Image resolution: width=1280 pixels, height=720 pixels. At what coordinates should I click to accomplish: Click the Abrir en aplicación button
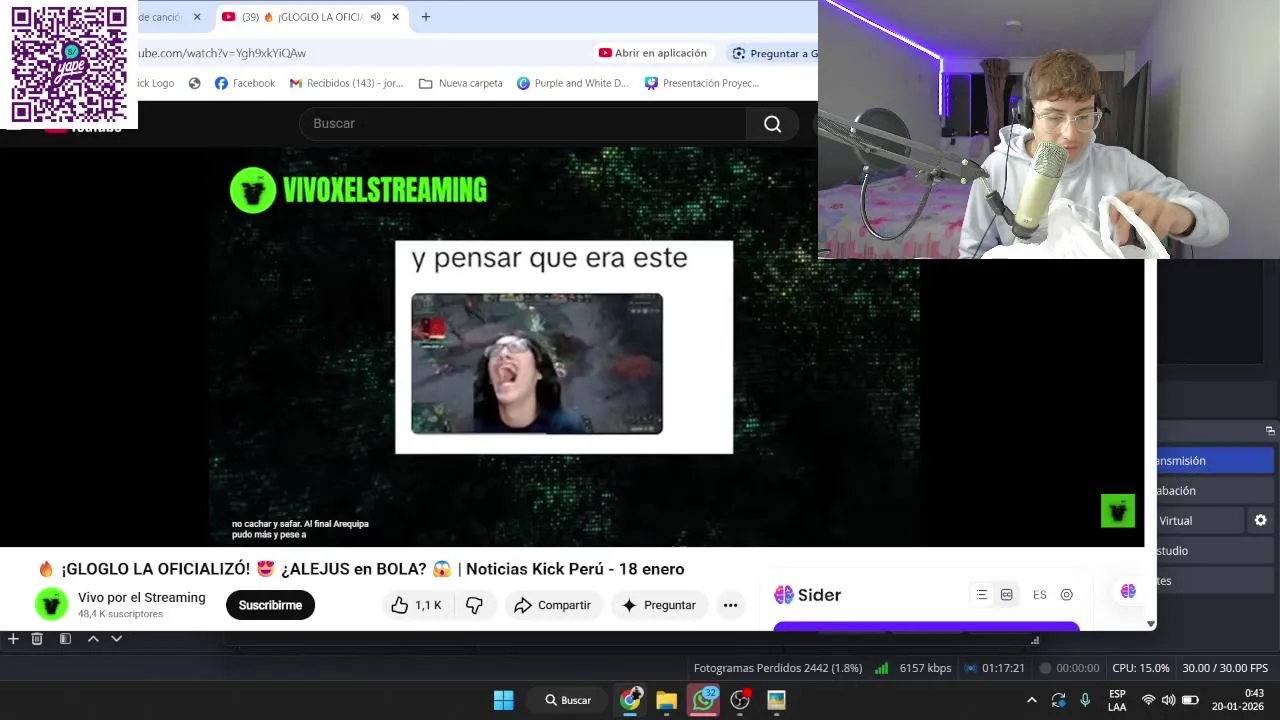[x=653, y=53]
